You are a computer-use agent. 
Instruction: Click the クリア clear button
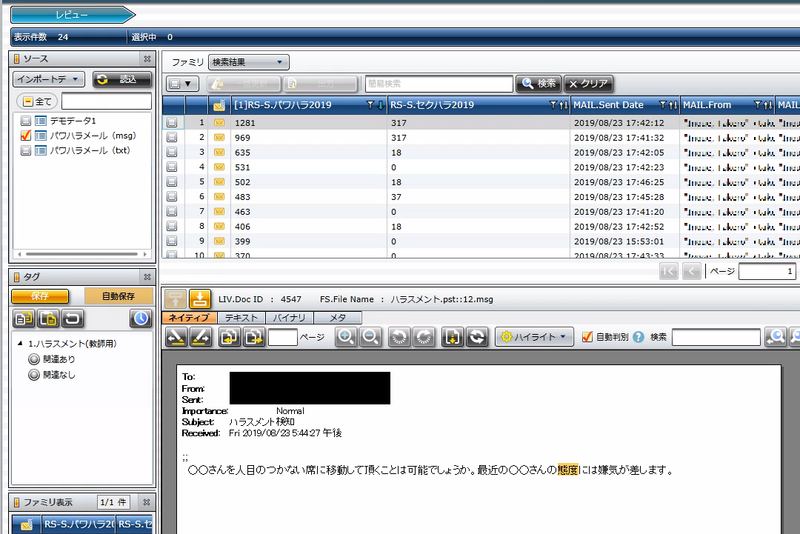[x=588, y=84]
